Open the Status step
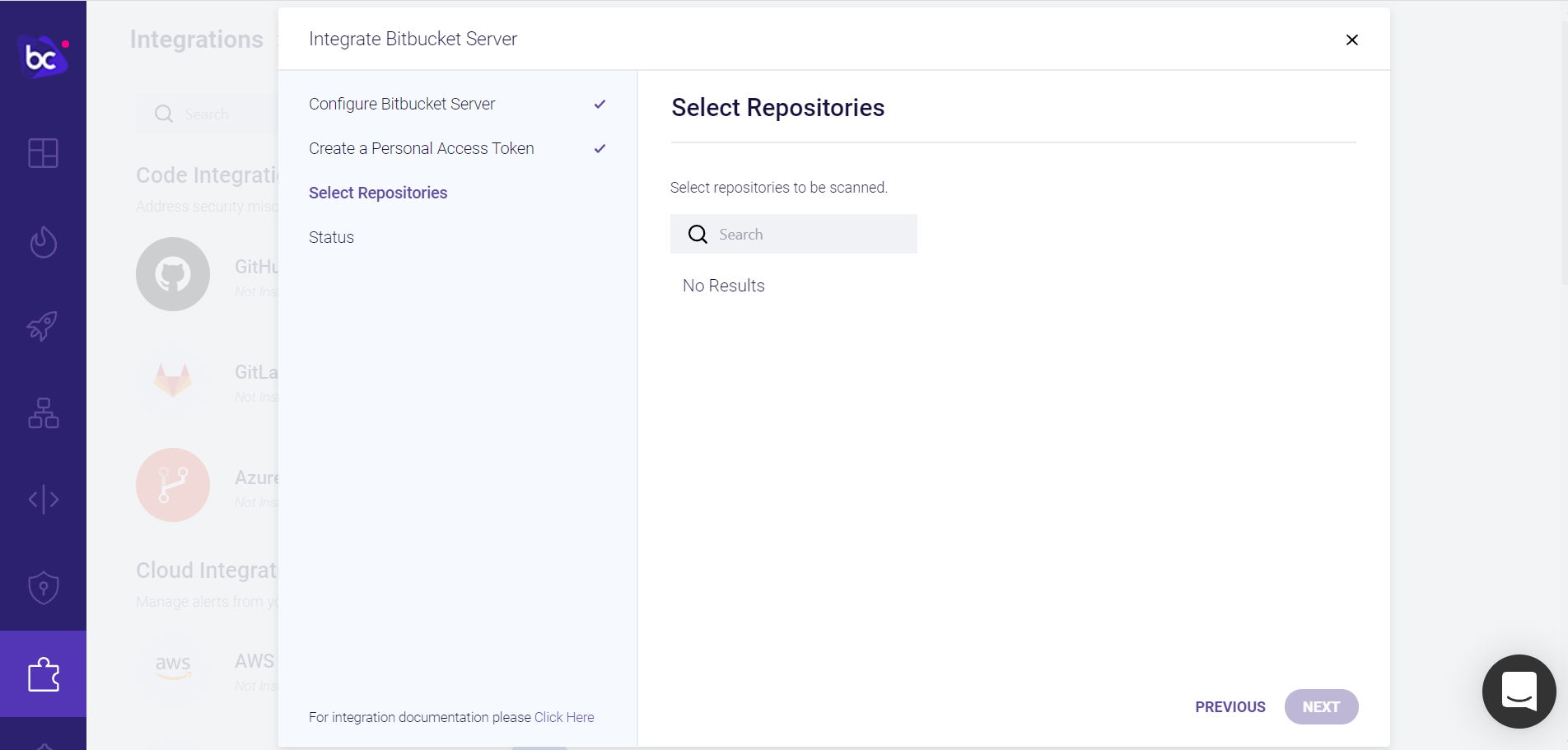 tap(331, 237)
